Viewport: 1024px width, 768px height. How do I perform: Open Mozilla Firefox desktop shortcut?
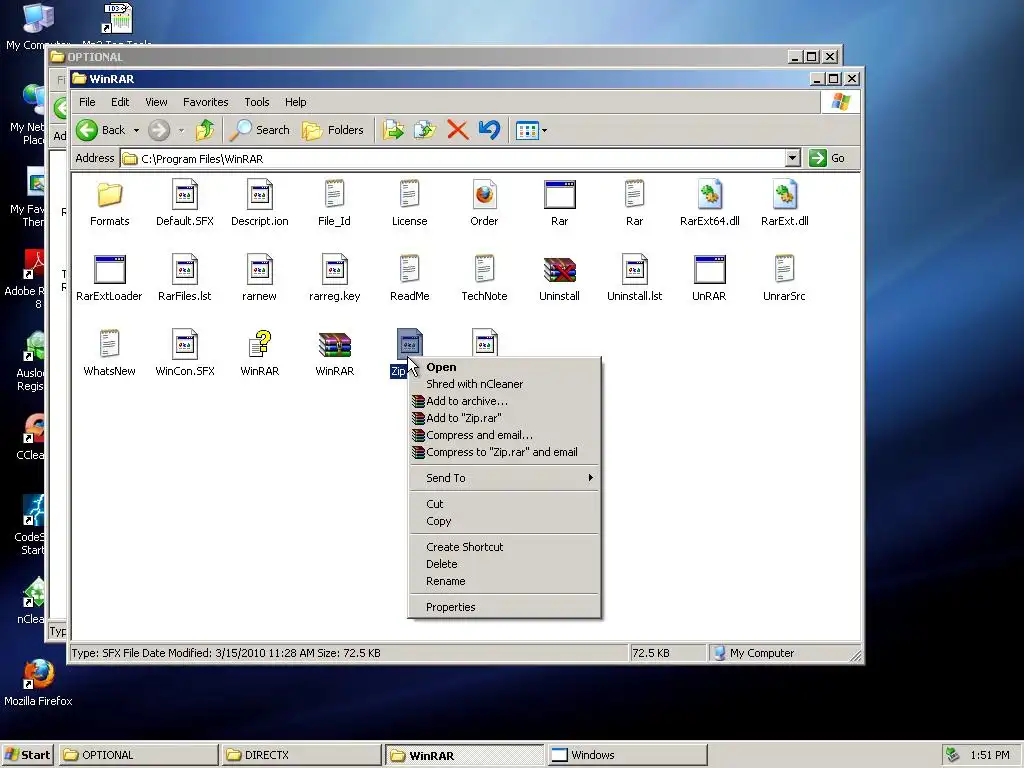tap(38, 683)
